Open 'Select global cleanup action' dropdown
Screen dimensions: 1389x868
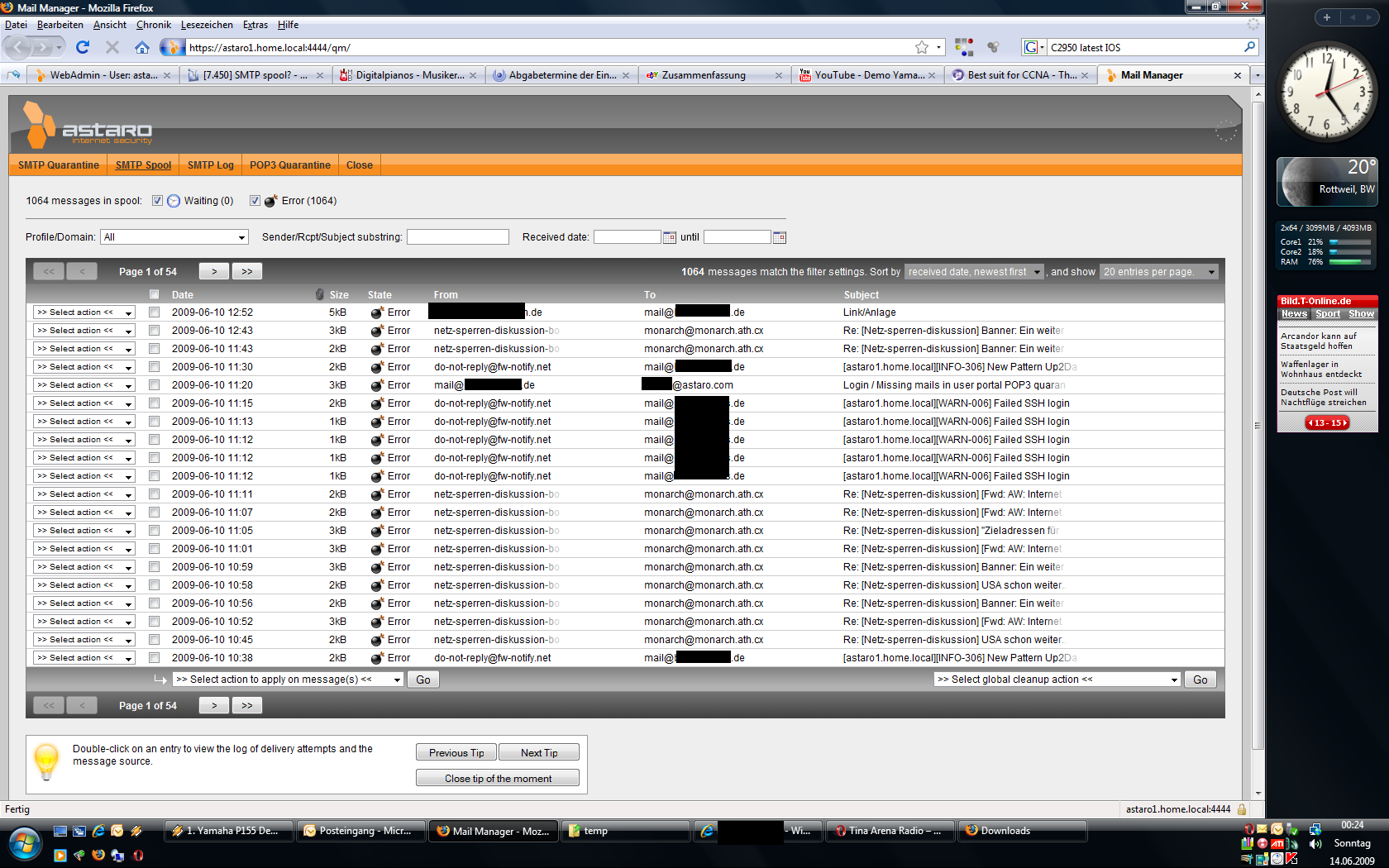click(x=1057, y=680)
